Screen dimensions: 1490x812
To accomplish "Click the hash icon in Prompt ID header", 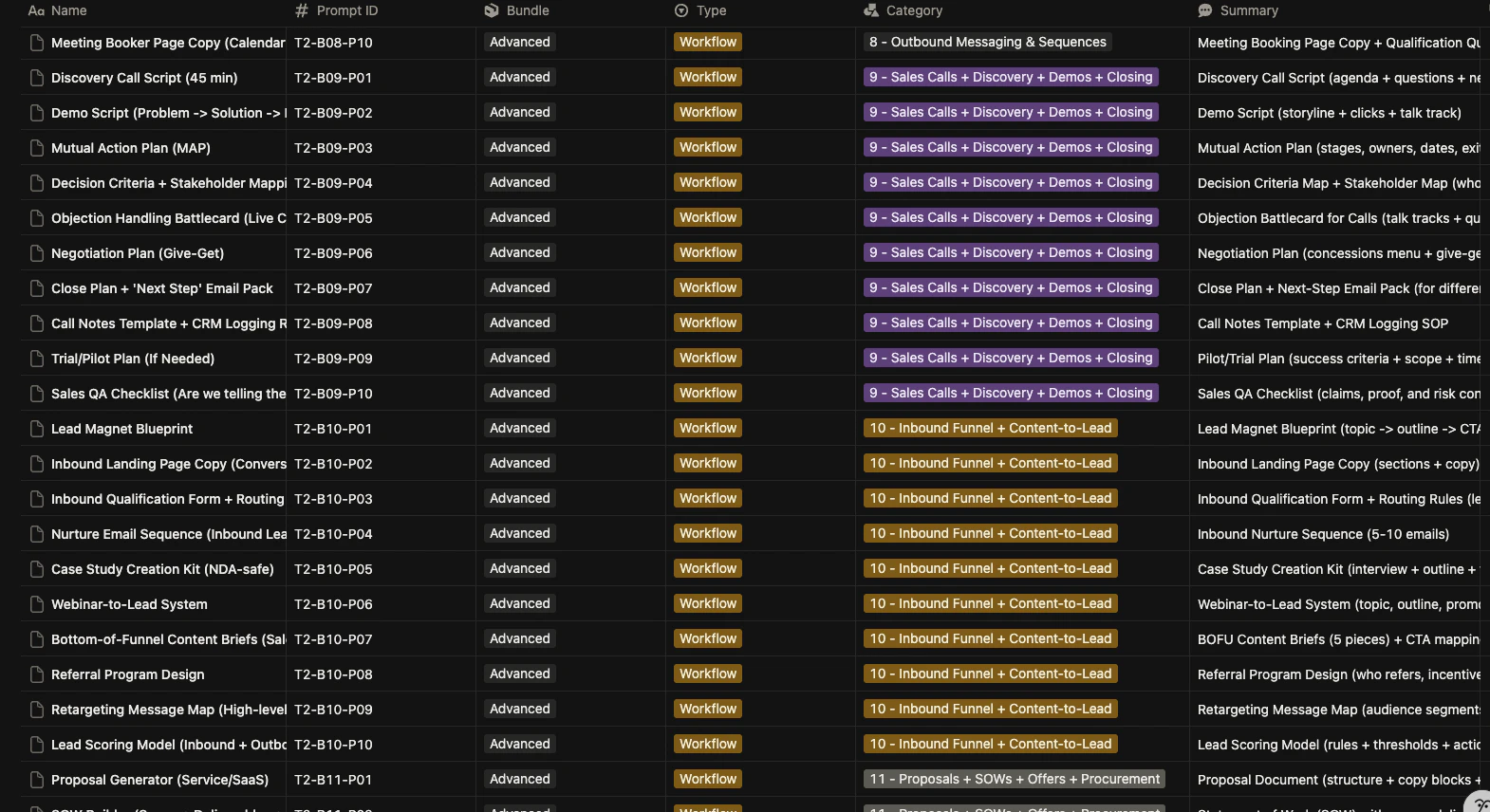I will (x=302, y=10).
